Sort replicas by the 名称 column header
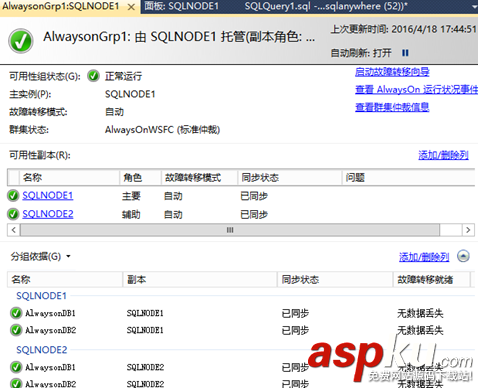This screenshot has width=478, height=388. point(69,177)
